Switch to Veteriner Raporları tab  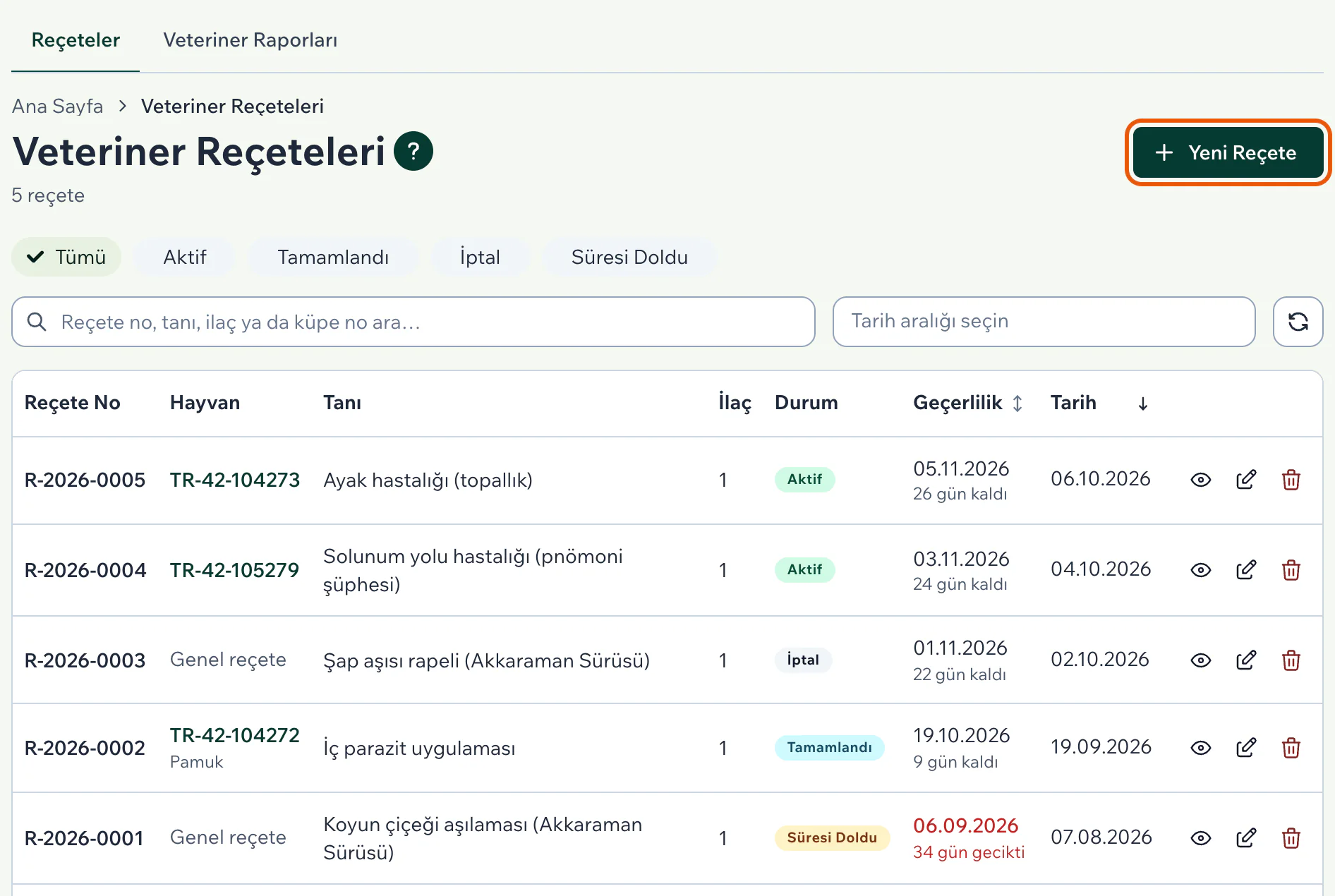coord(250,40)
